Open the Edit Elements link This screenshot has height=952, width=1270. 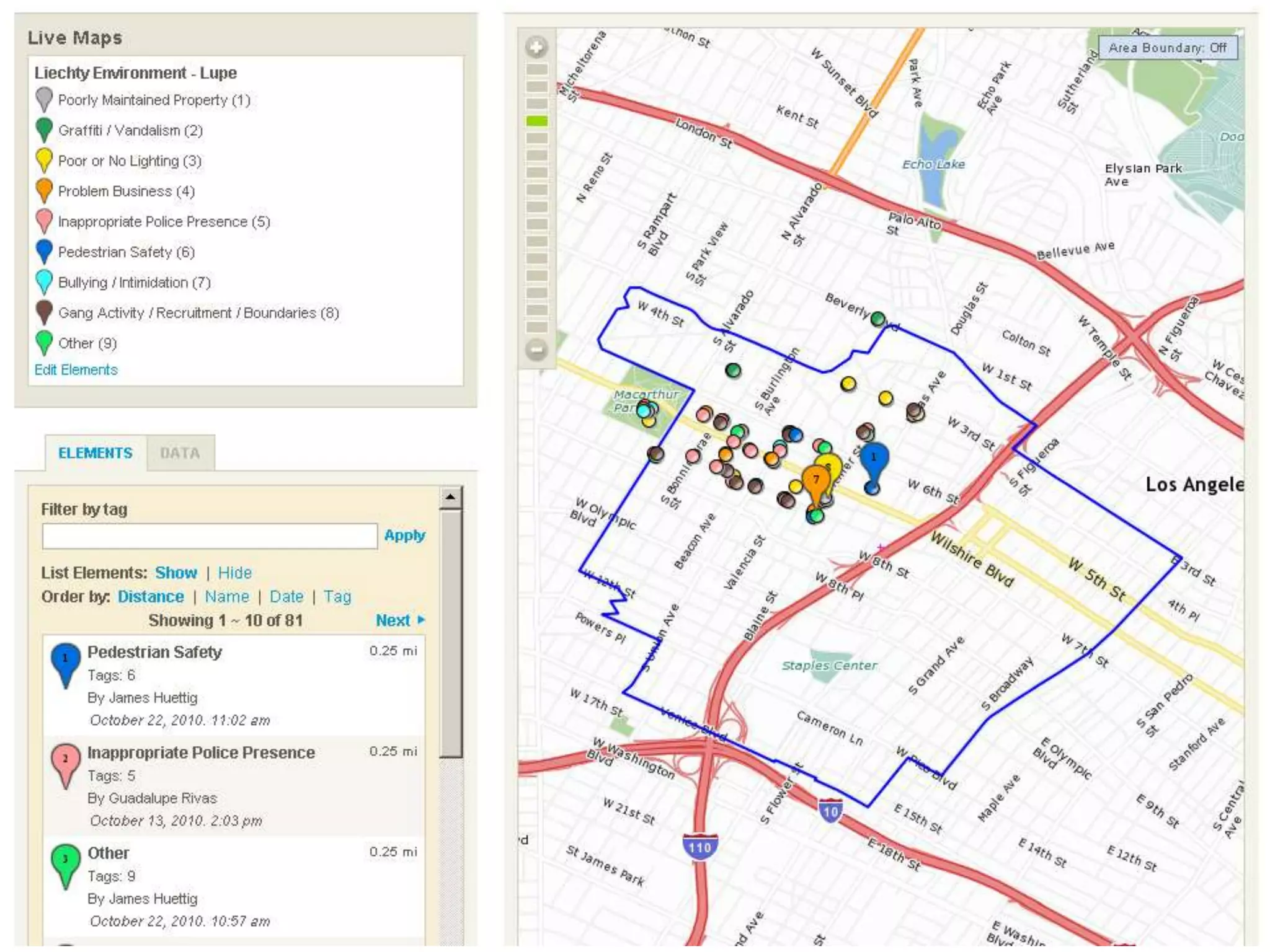pos(76,370)
